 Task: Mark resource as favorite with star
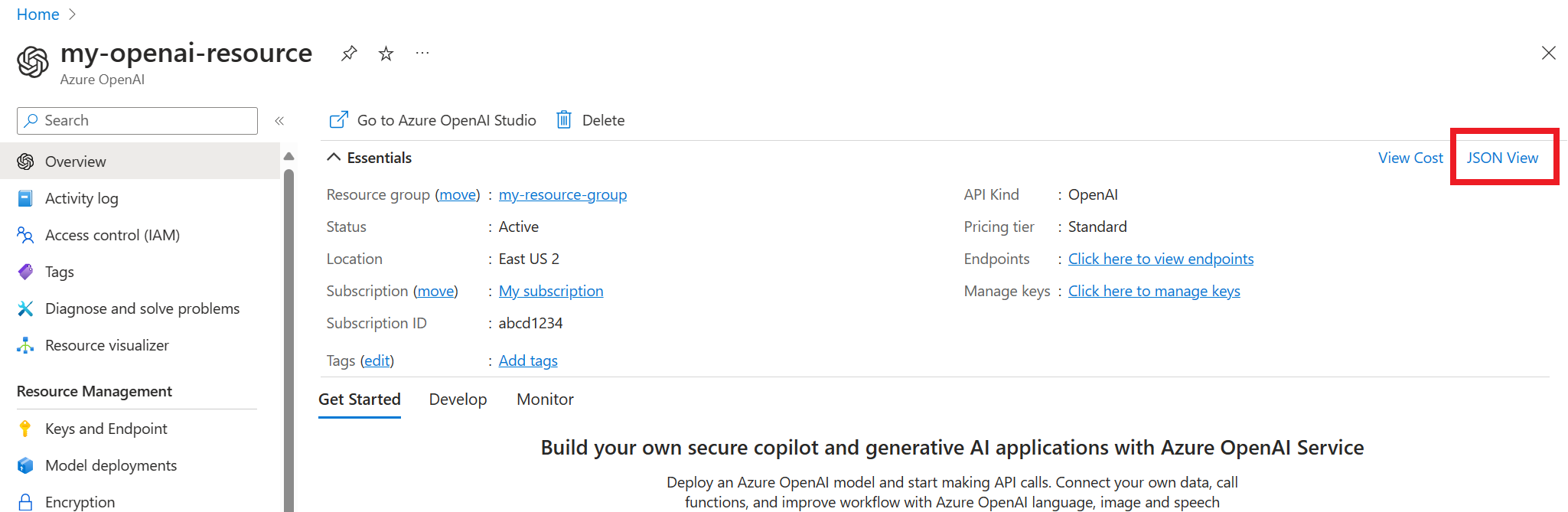(x=386, y=53)
